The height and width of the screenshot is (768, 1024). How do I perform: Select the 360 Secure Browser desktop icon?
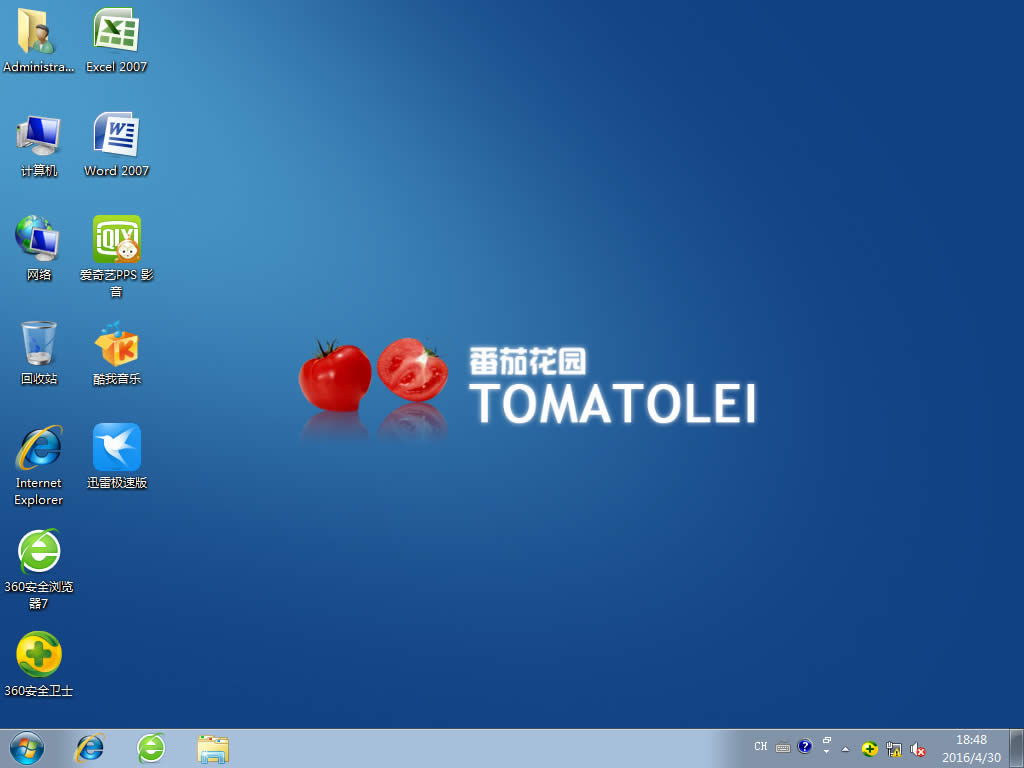(39, 551)
